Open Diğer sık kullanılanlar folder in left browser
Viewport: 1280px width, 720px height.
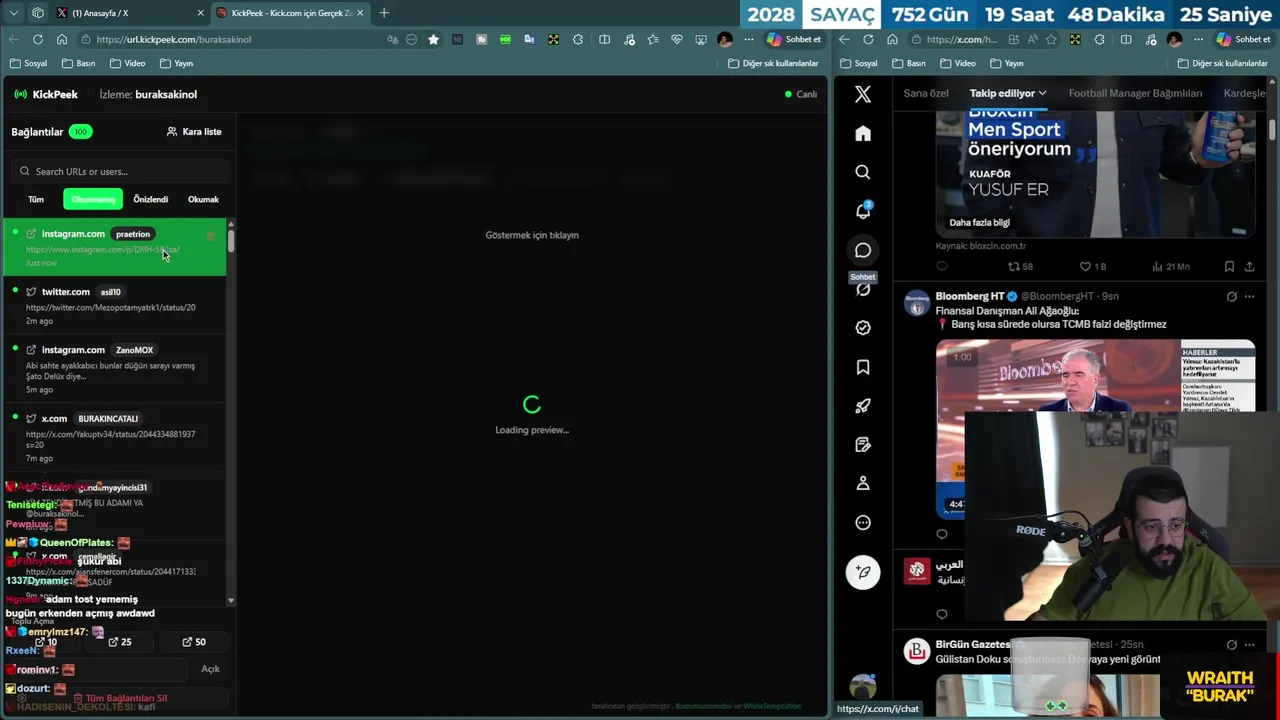773,63
